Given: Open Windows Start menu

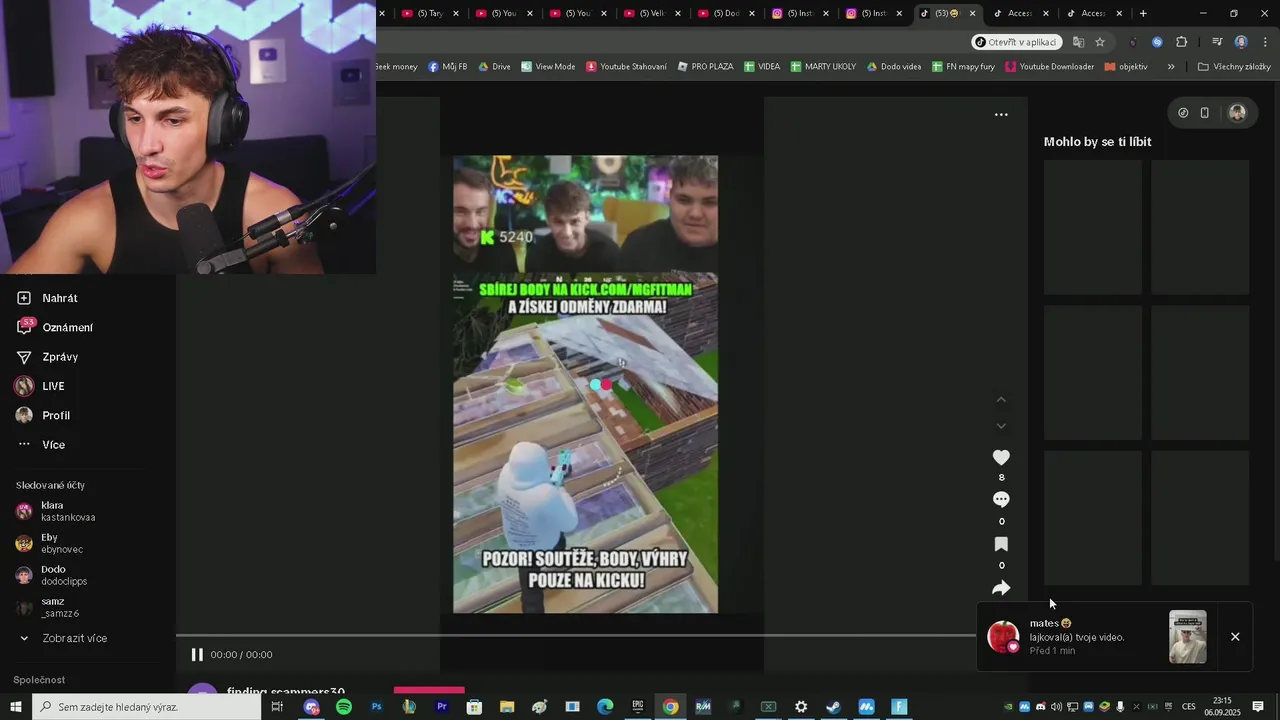Looking at the screenshot, I should [16, 707].
